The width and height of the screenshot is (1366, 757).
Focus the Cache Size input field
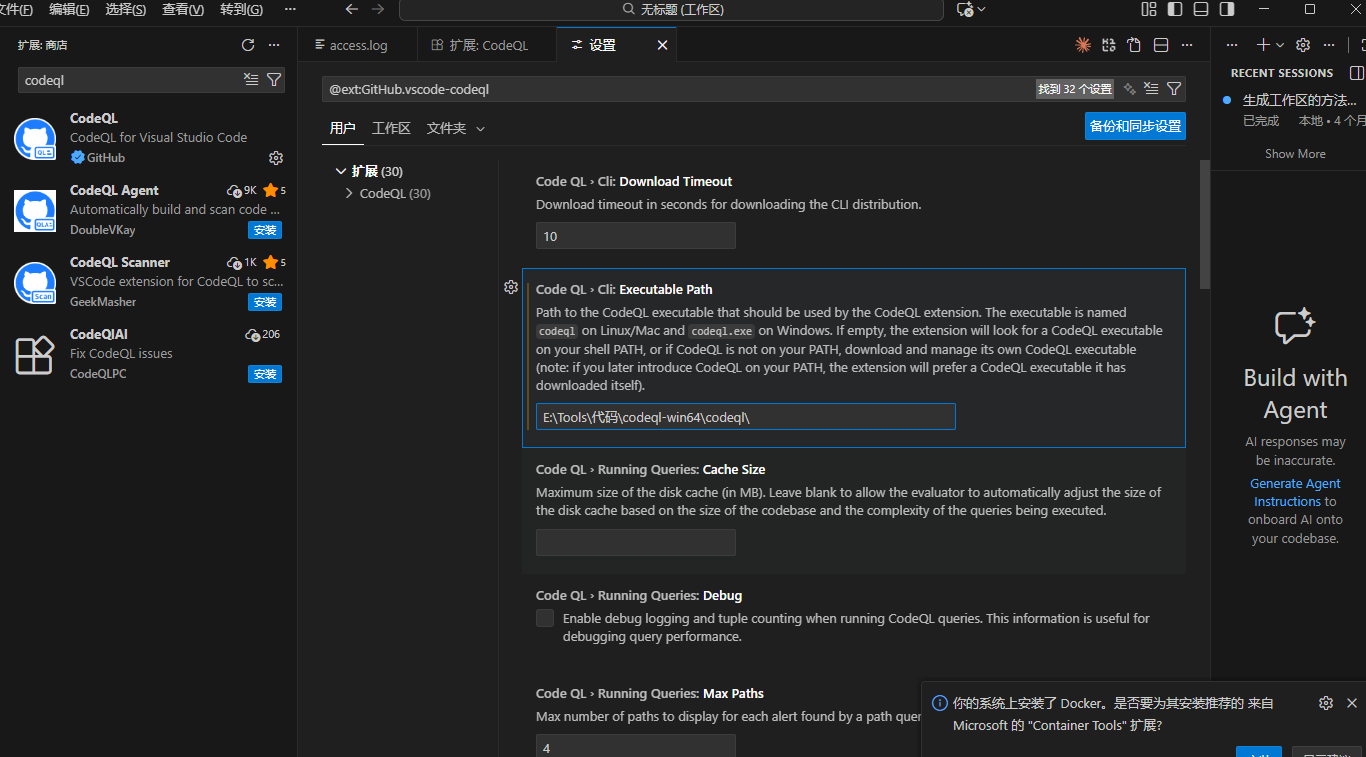pyautogui.click(x=636, y=542)
